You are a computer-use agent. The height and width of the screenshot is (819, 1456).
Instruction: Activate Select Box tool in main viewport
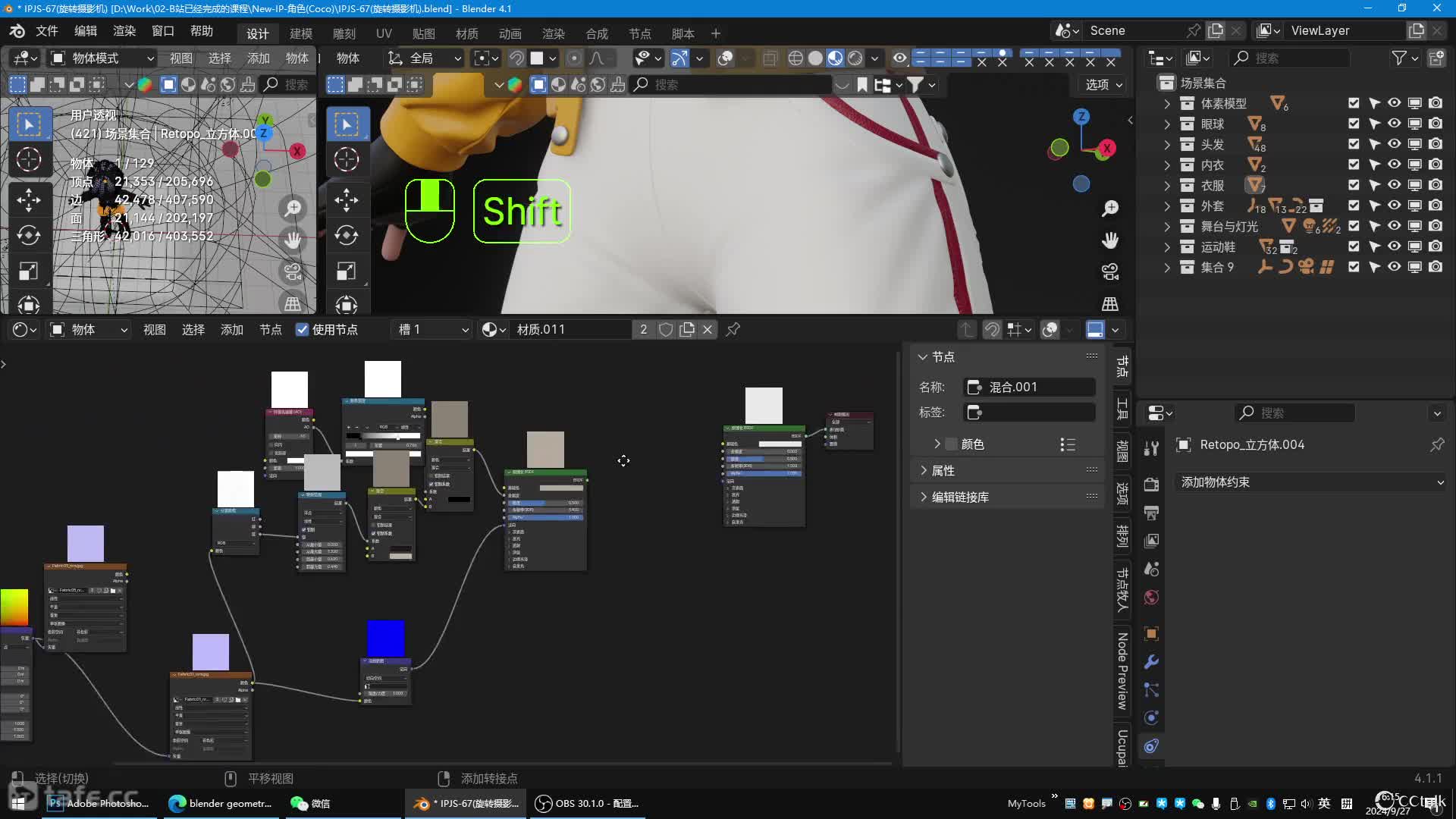347,124
